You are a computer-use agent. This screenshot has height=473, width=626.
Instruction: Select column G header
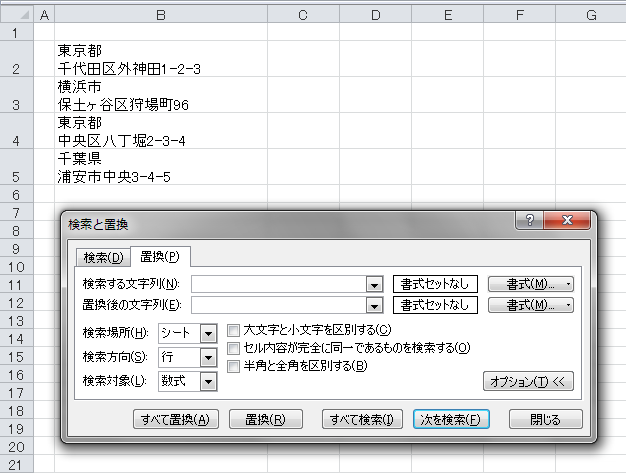click(591, 15)
